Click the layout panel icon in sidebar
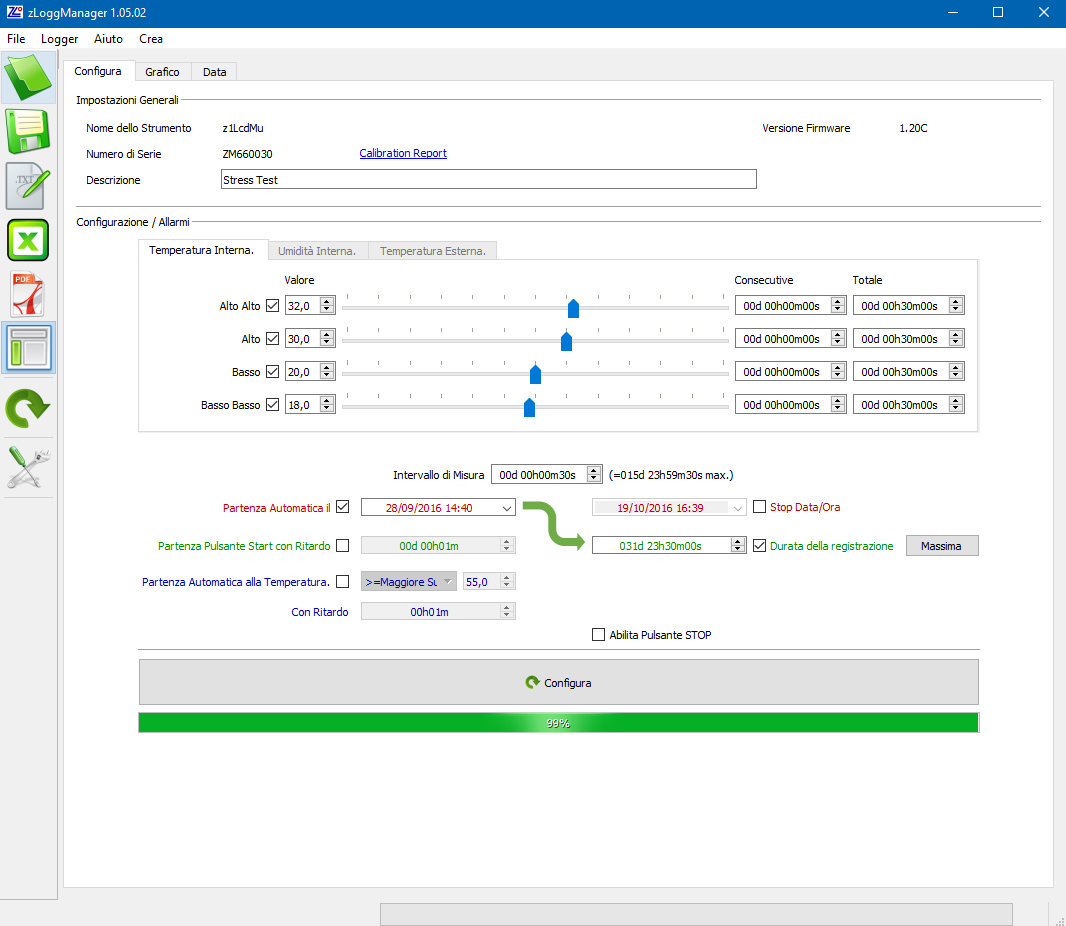Viewport: 1066px width, 926px height. pyautogui.click(x=29, y=348)
